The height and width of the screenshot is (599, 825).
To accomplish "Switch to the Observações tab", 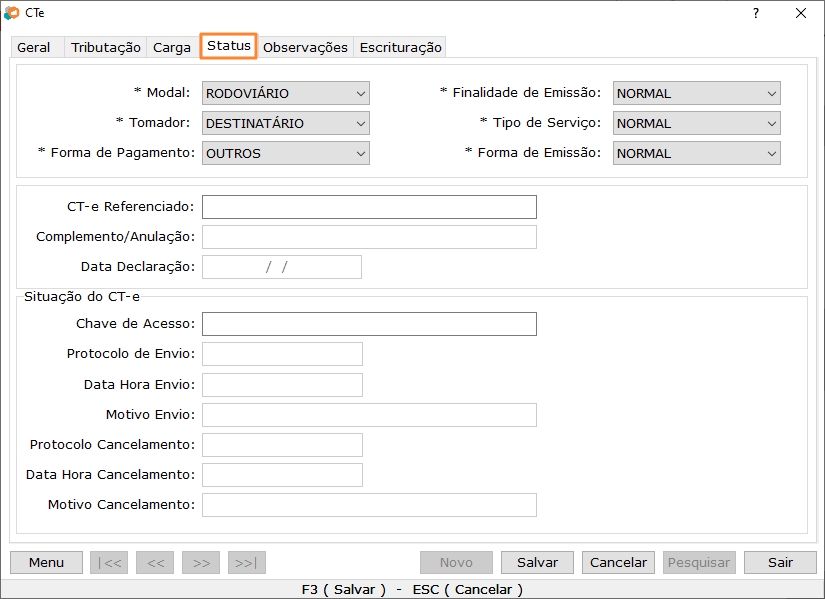I will (305, 47).
